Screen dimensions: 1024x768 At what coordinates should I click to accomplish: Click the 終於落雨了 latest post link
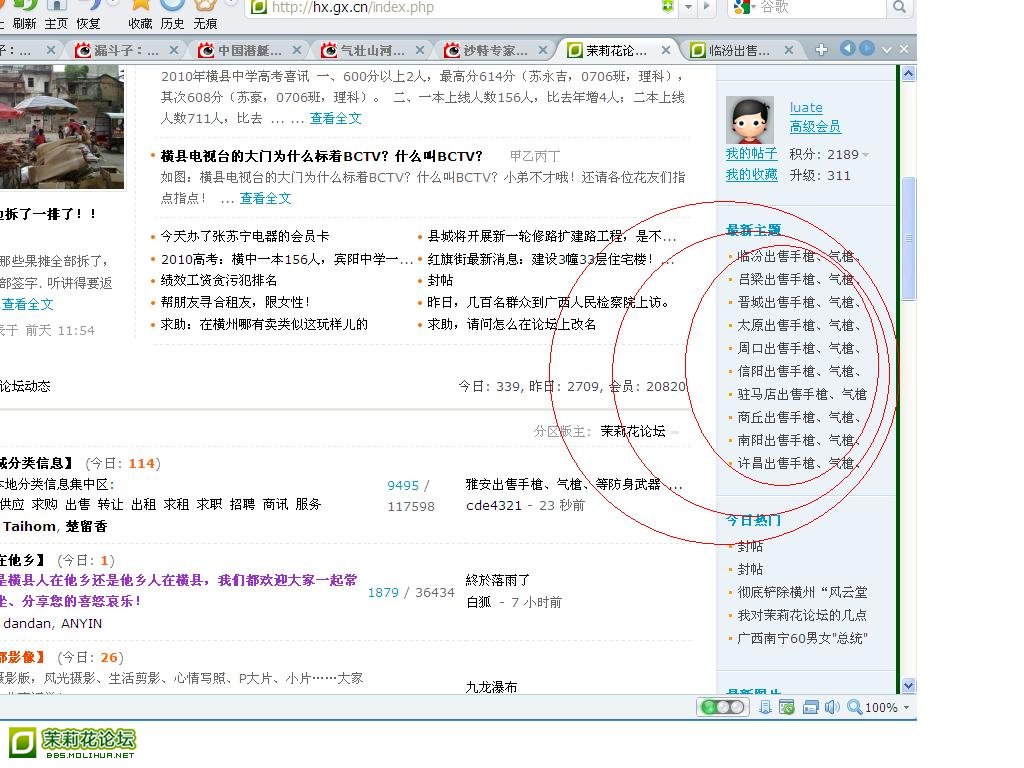[x=498, y=580]
